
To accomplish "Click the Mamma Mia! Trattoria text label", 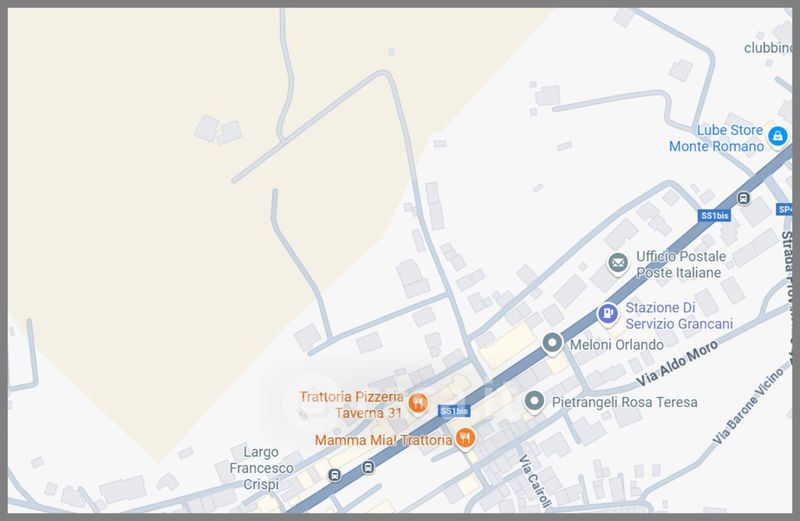I will 383,440.
